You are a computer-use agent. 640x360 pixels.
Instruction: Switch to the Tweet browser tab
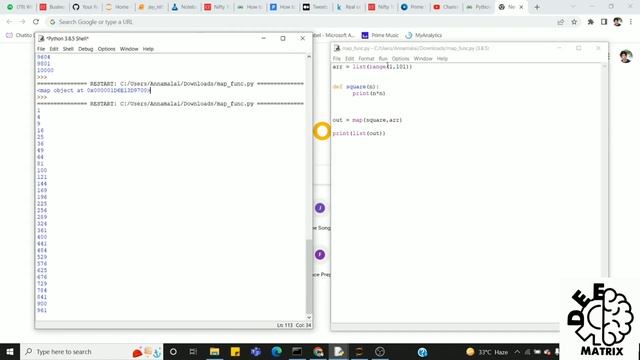[x=315, y=7]
